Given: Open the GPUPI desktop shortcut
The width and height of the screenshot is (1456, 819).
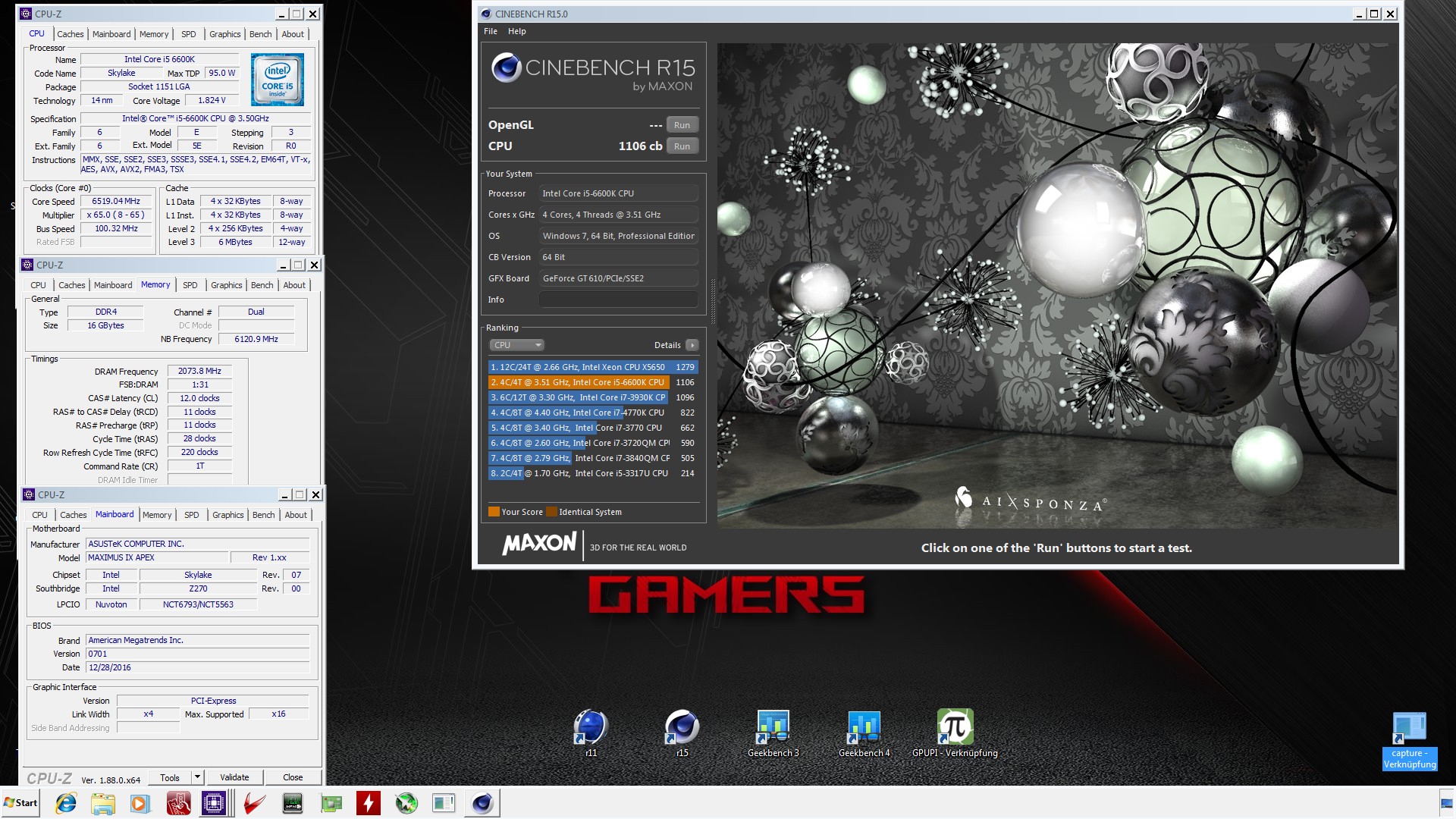Looking at the screenshot, I should (x=955, y=733).
